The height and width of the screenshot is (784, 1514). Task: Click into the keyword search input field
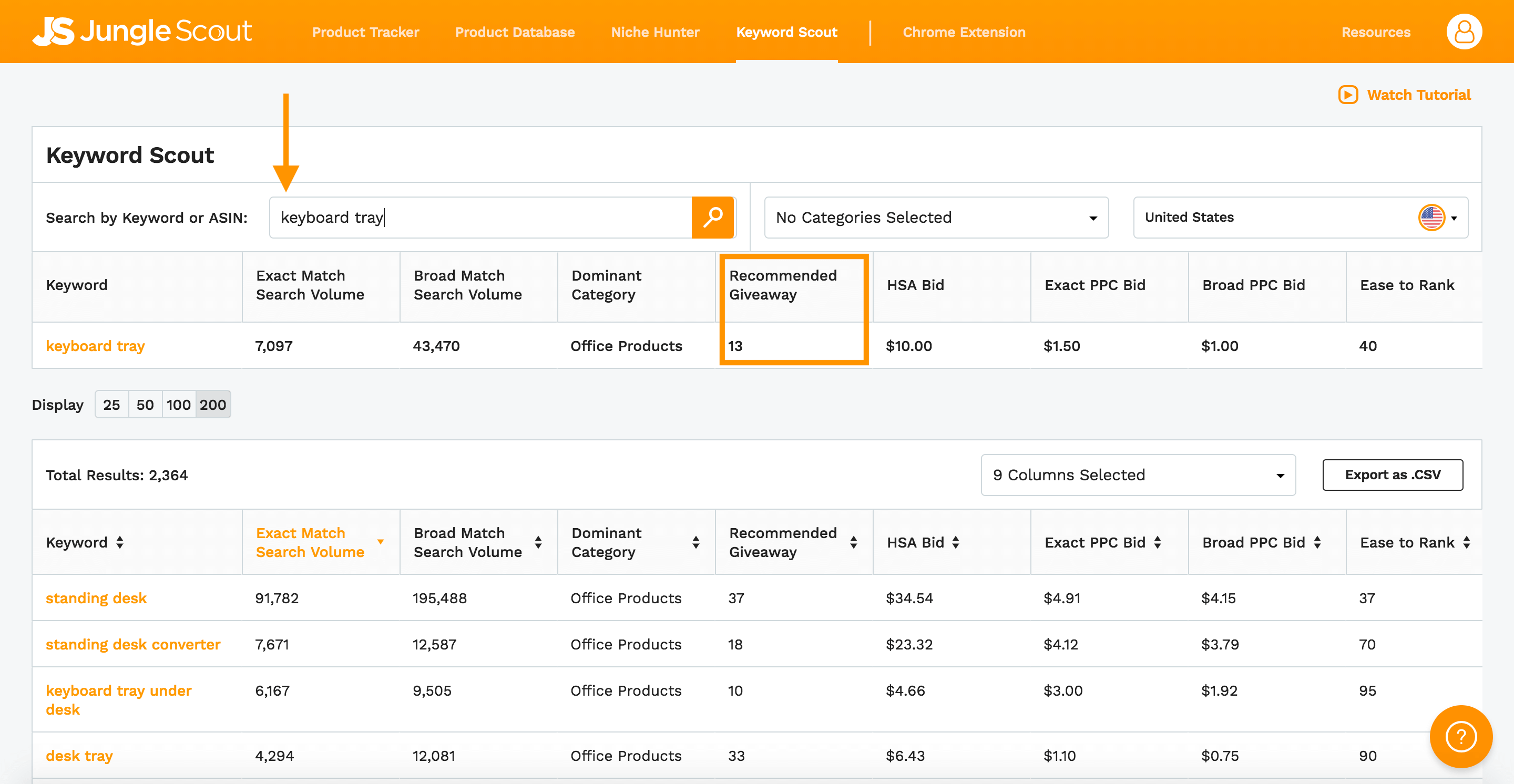[x=479, y=218]
